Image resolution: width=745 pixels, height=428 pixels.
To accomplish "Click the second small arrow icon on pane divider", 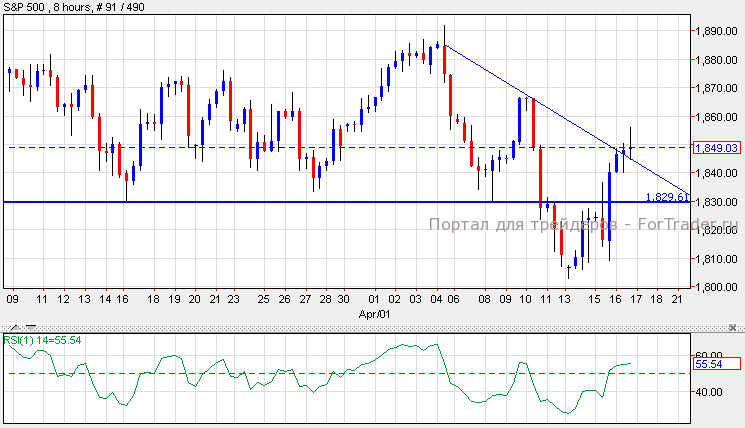I will [x=31, y=328].
